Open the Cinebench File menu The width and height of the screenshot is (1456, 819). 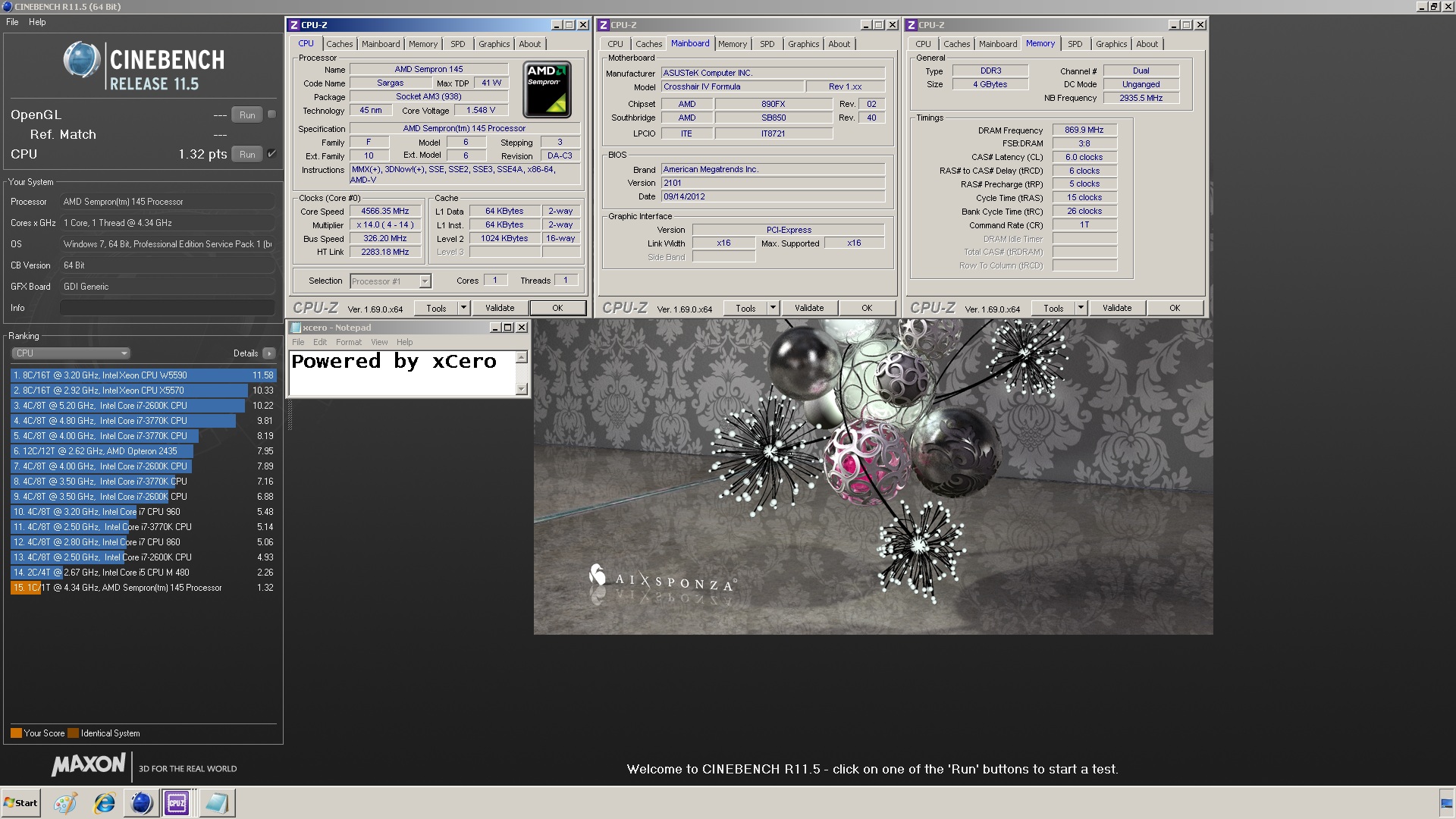click(12, 22)
